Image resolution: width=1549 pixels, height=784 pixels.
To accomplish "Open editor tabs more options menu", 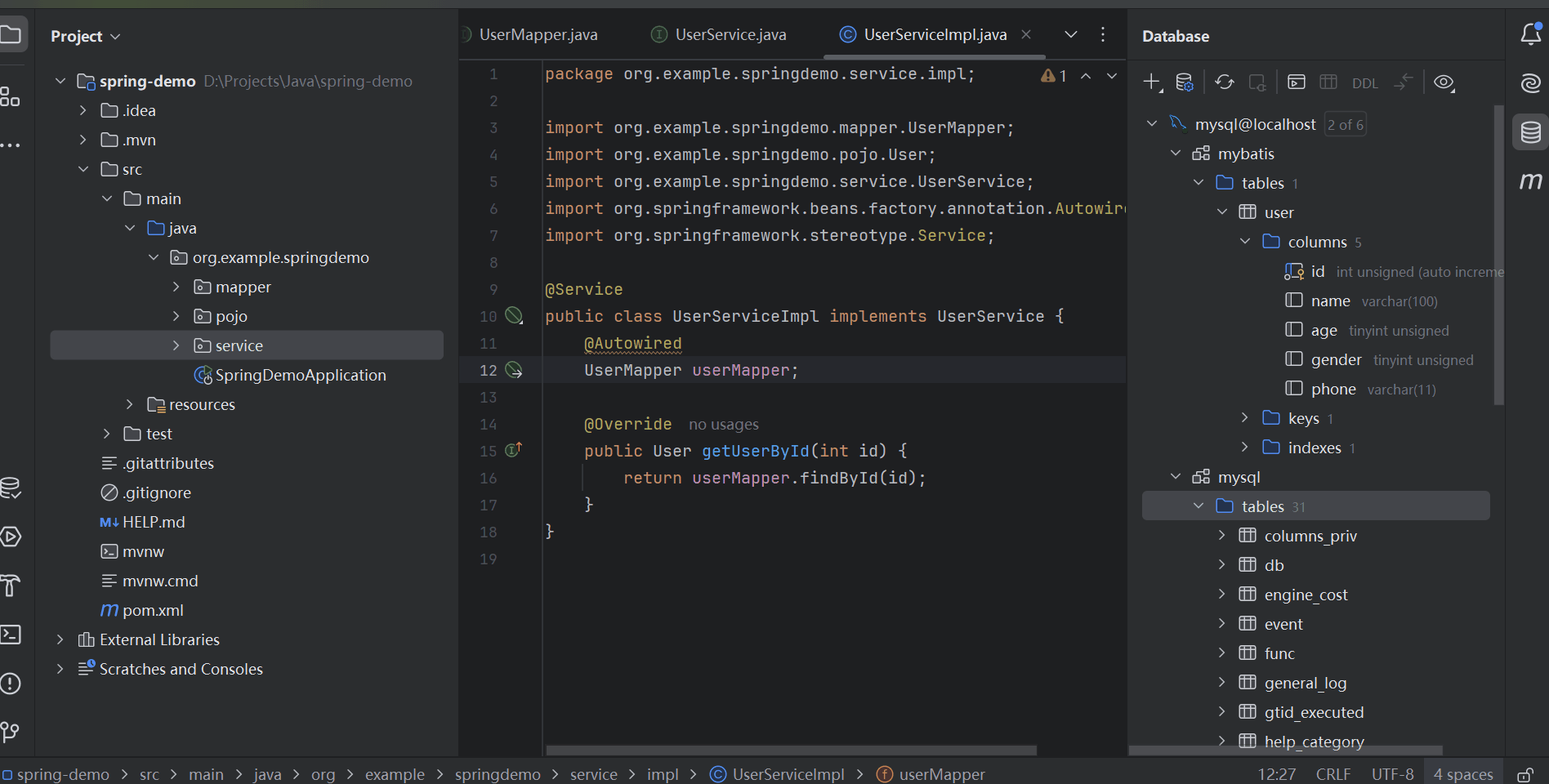I will pyautogui.click(x=1103, y=34).
